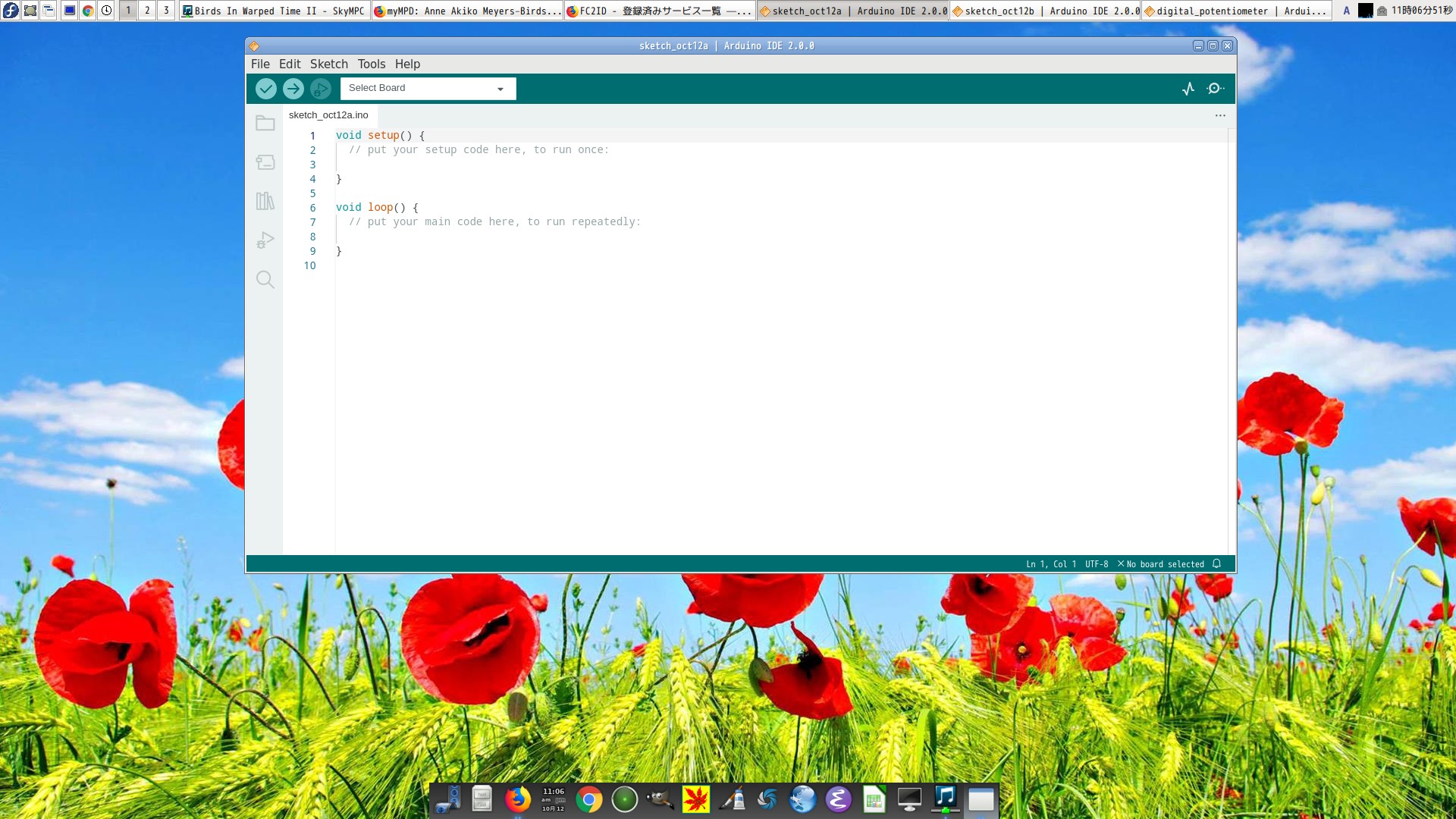Viewport: 1456px width, 819px height.
Task: Switch to workspace 2 in the taskbar
Action: tap(146, 11)
